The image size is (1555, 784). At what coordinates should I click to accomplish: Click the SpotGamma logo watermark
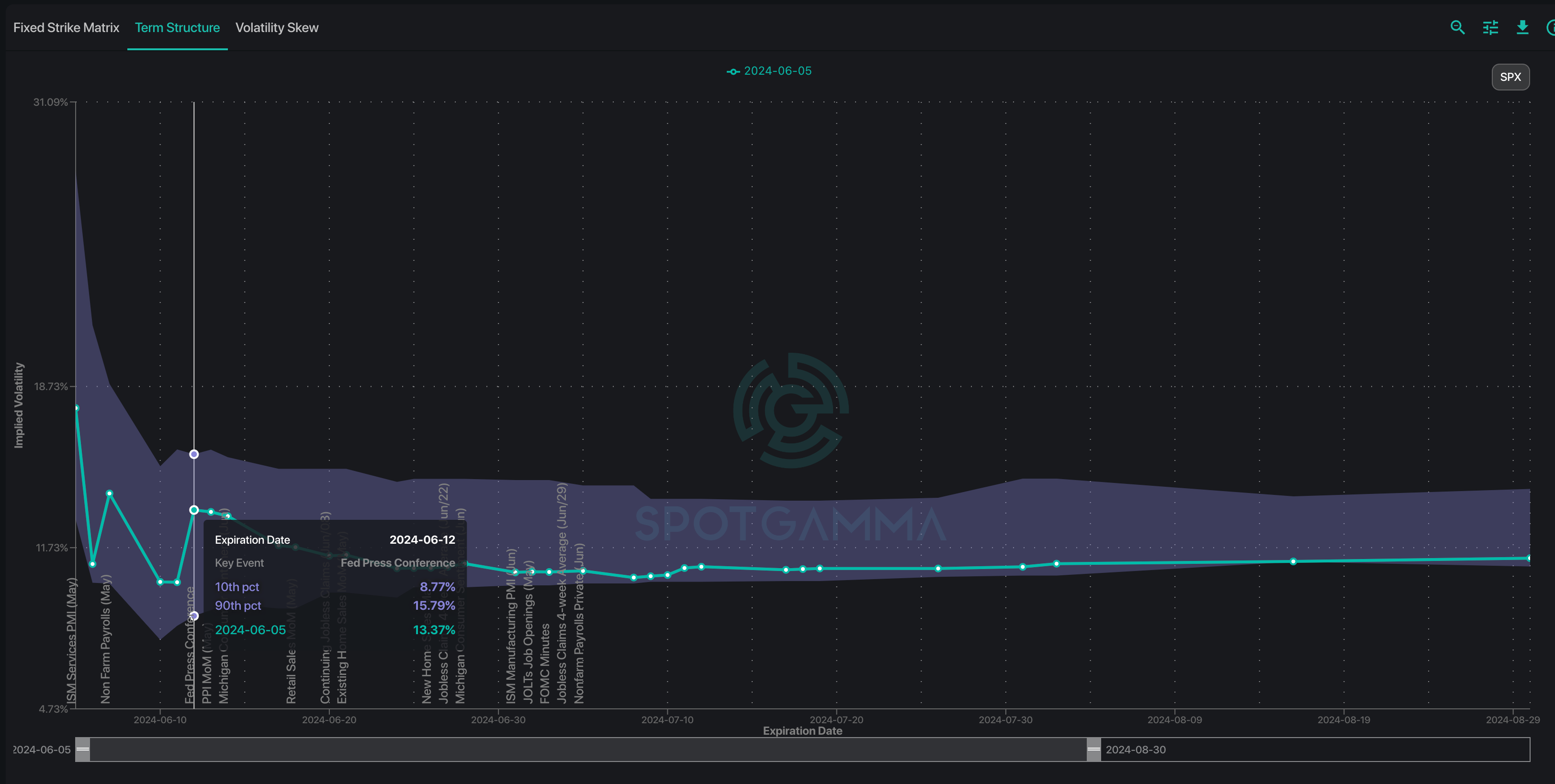(x=791, y=410)
